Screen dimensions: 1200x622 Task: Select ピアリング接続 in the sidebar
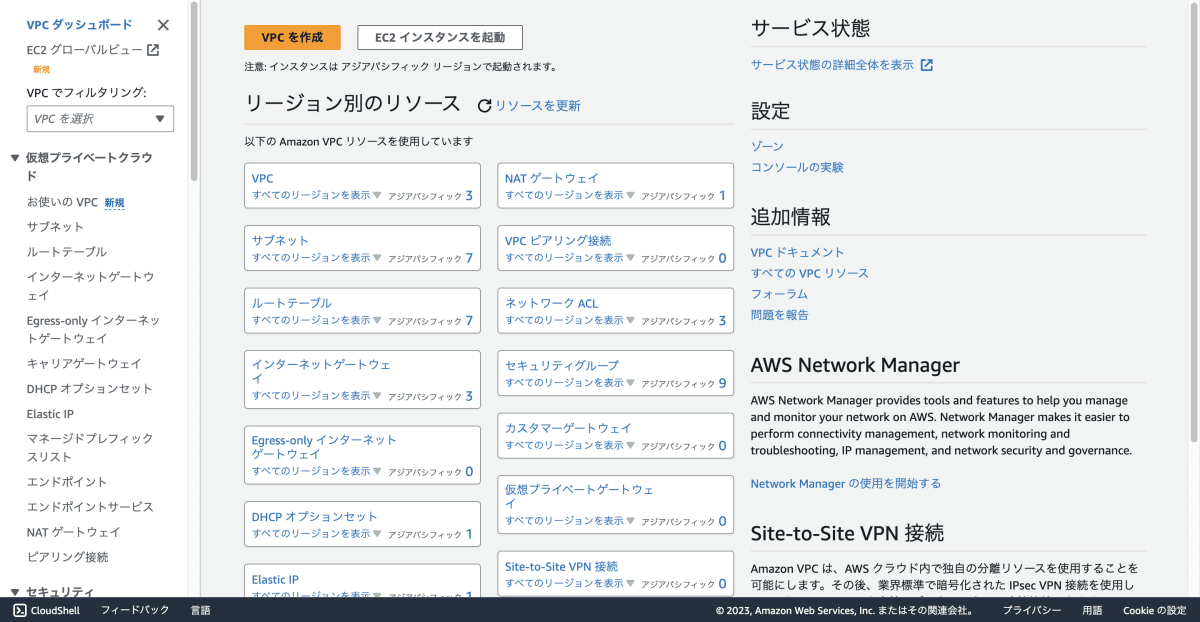(67, 557)
